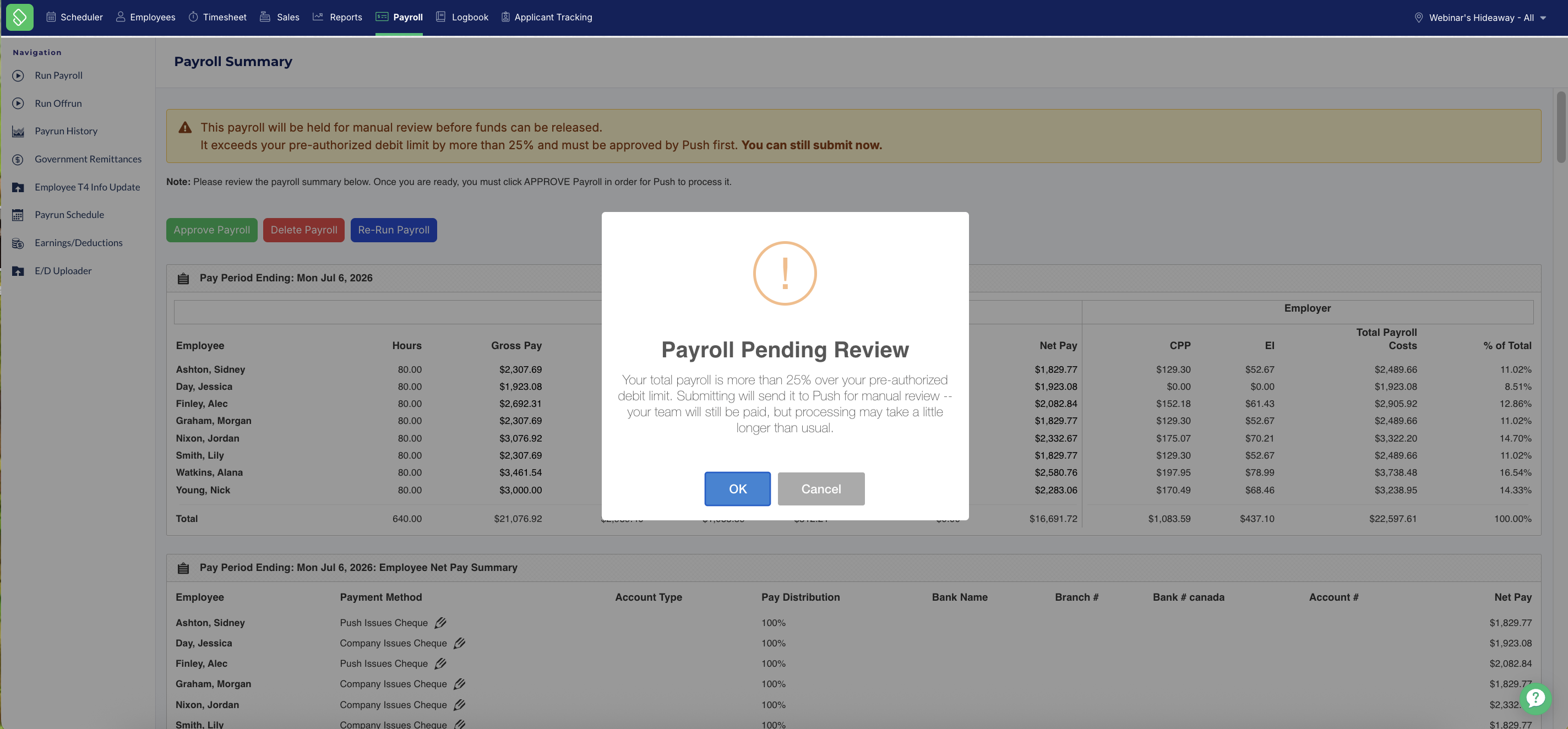Click the page vertical scrollbar
Viewport: 1568px width, 729px height.
pyautogui.click(x=1561, y=127)
